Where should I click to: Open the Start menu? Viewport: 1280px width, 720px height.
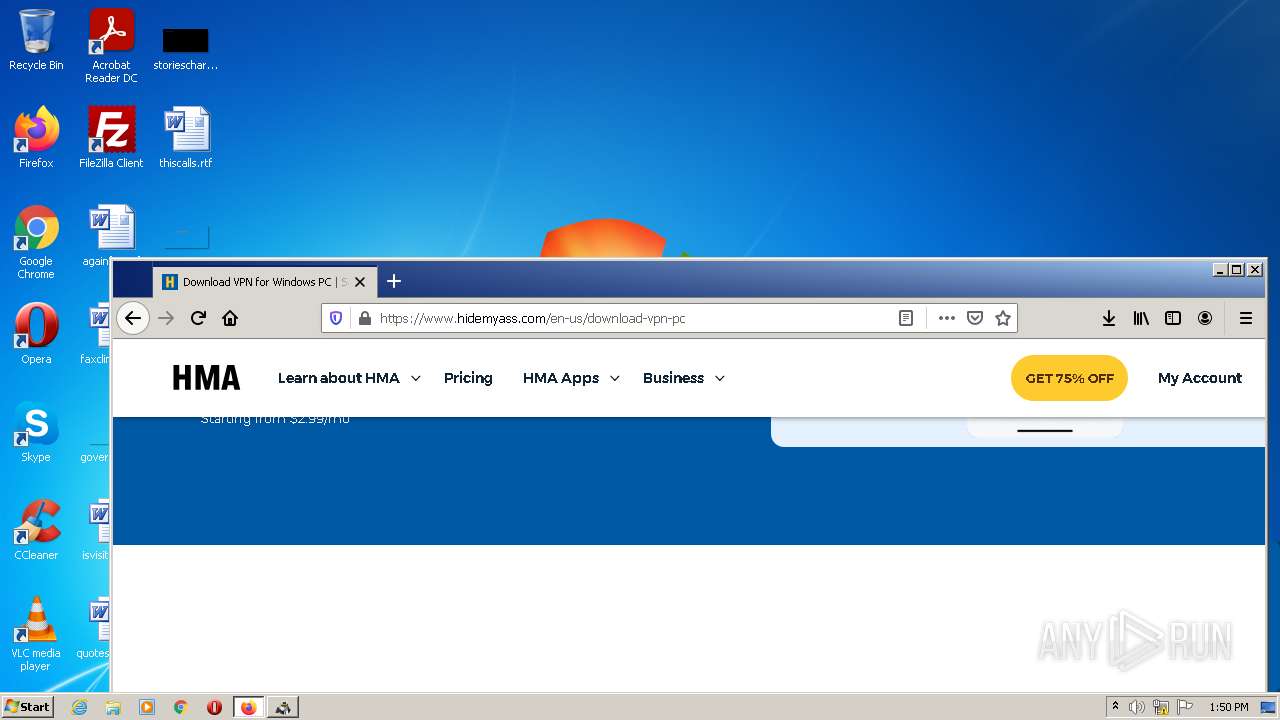tap(28, 707)
